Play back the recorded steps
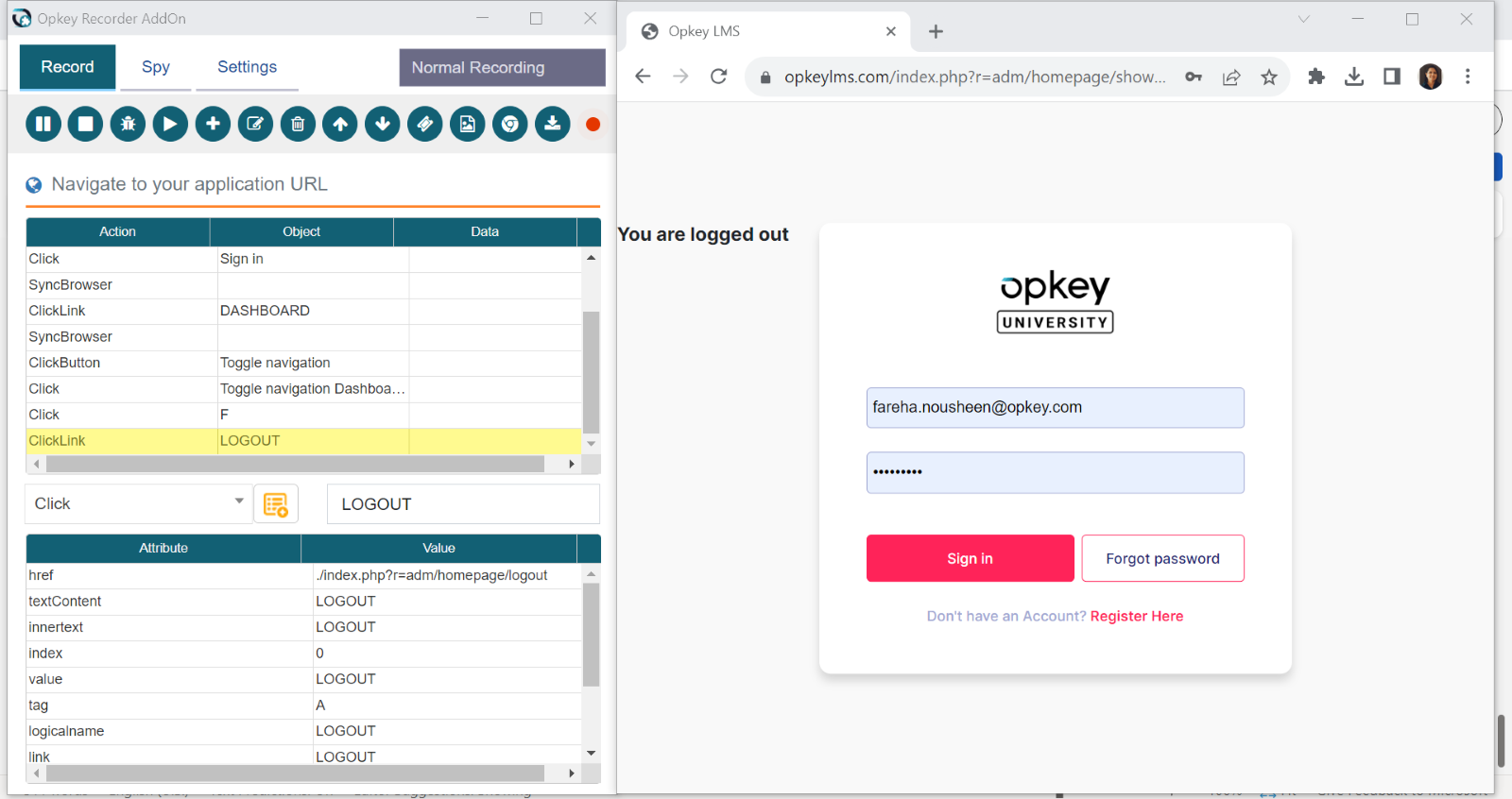This screenshot has width=1512, height=799. [170, 124]
